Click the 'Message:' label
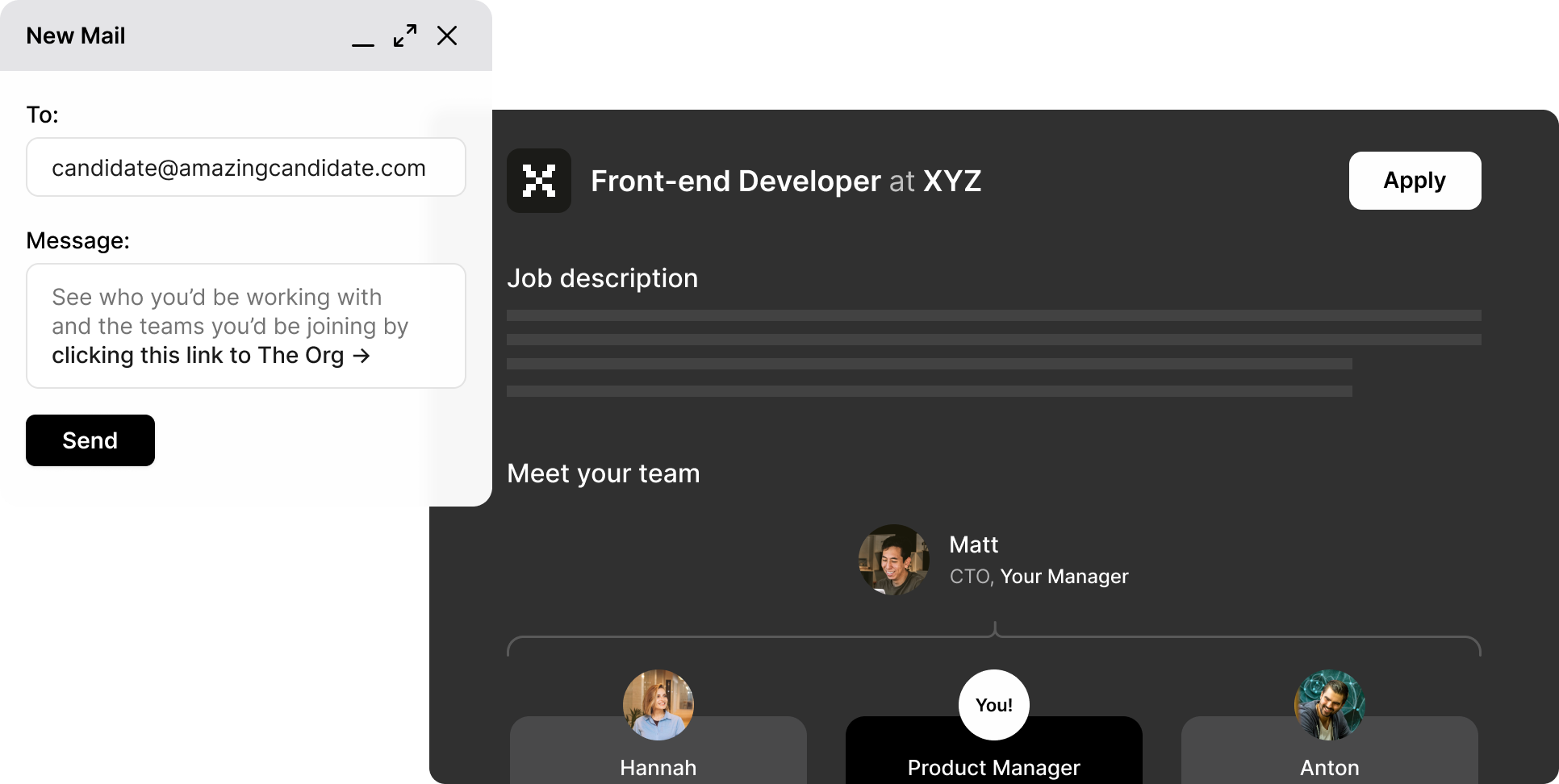Viewport: 1559px width, 784px height. 78,240
